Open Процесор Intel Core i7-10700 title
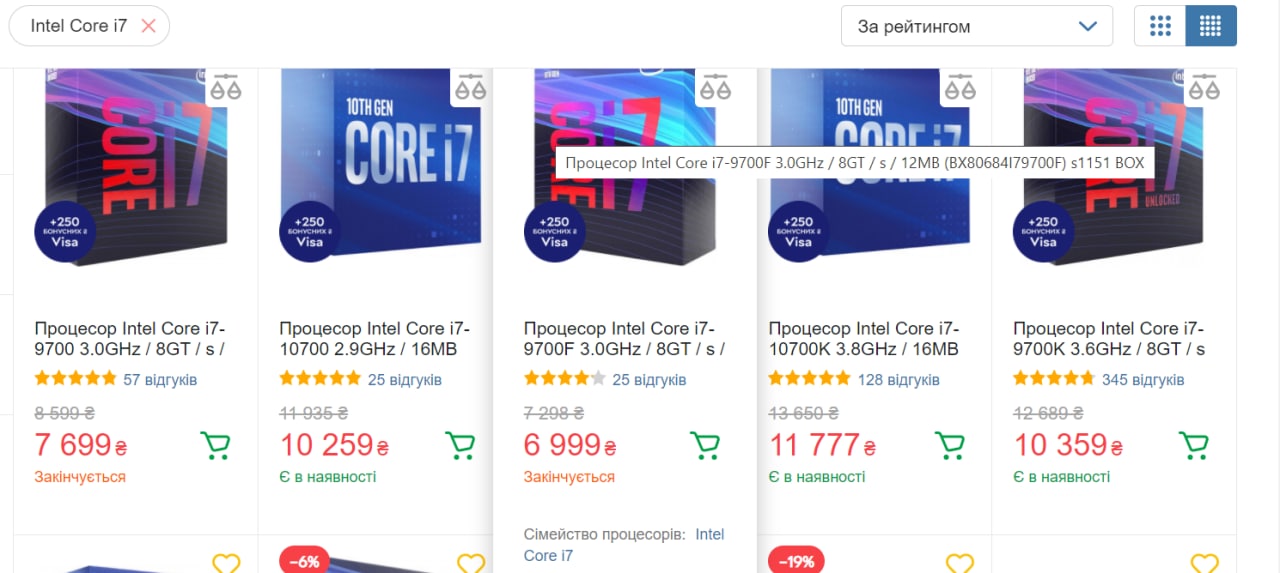The width and height of the screenshot is (1280, 573). (375, 339)
